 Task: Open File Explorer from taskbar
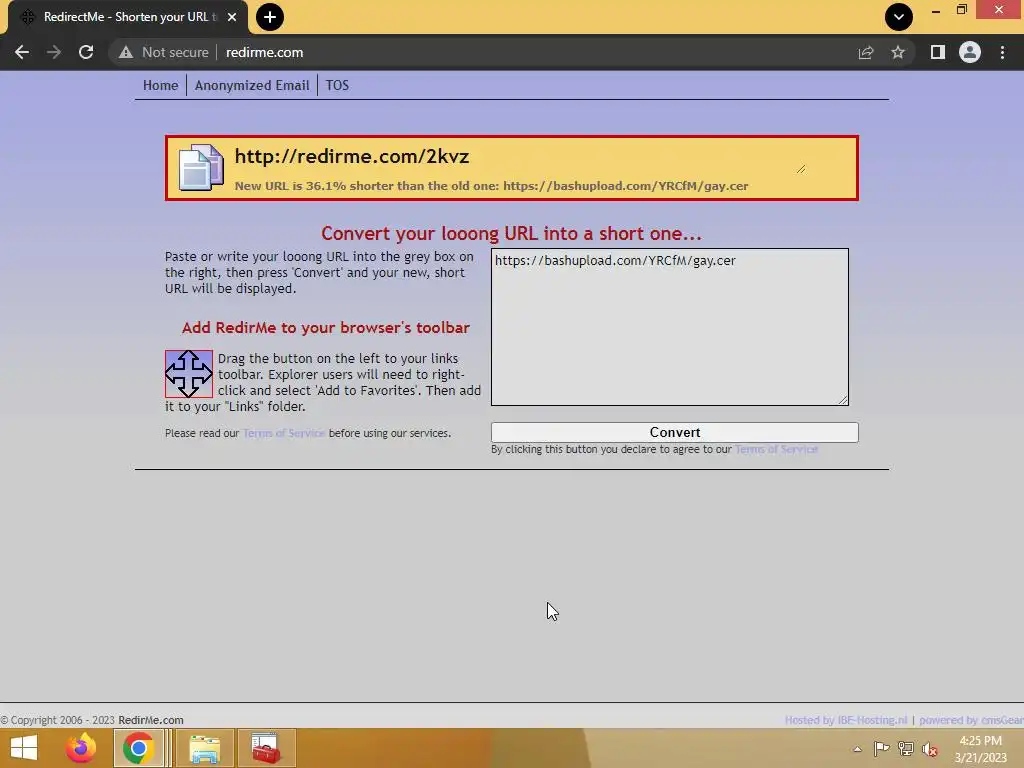click(x=204, y=748)
